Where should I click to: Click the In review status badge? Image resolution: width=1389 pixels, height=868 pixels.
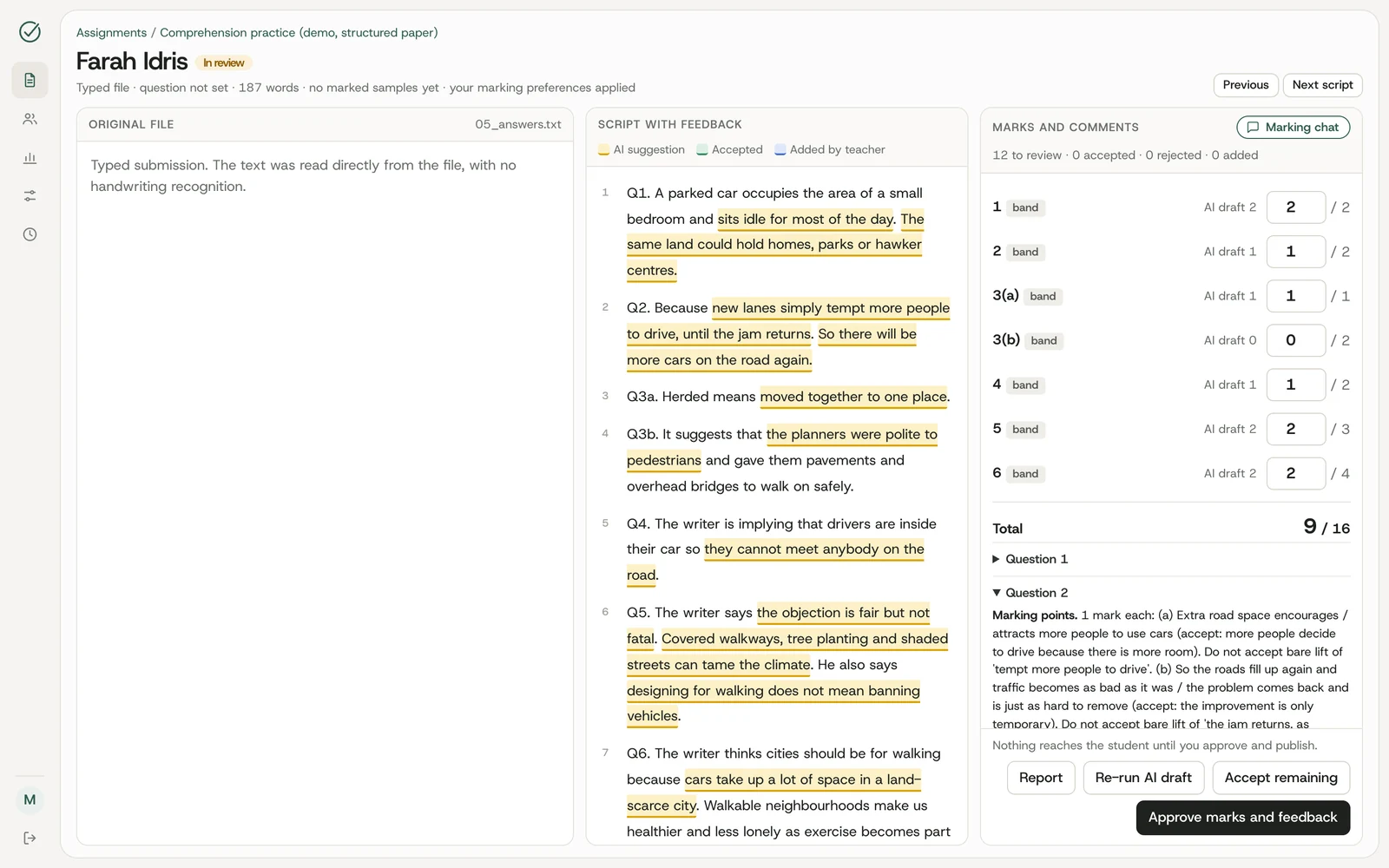[224, 62]
